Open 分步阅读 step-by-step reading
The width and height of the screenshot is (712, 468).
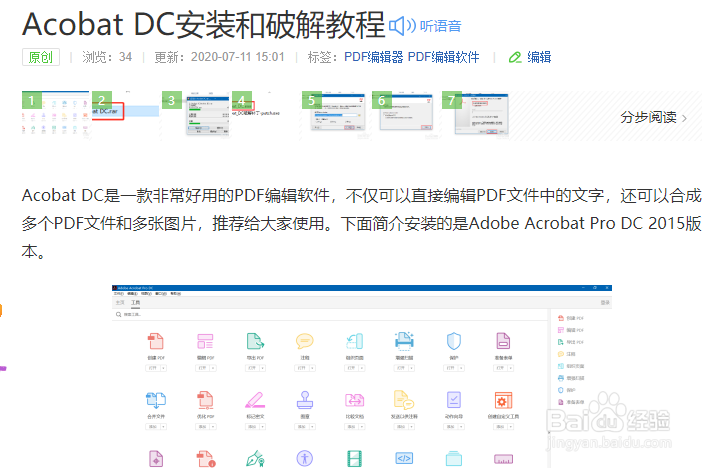click(x=653, y=117)
